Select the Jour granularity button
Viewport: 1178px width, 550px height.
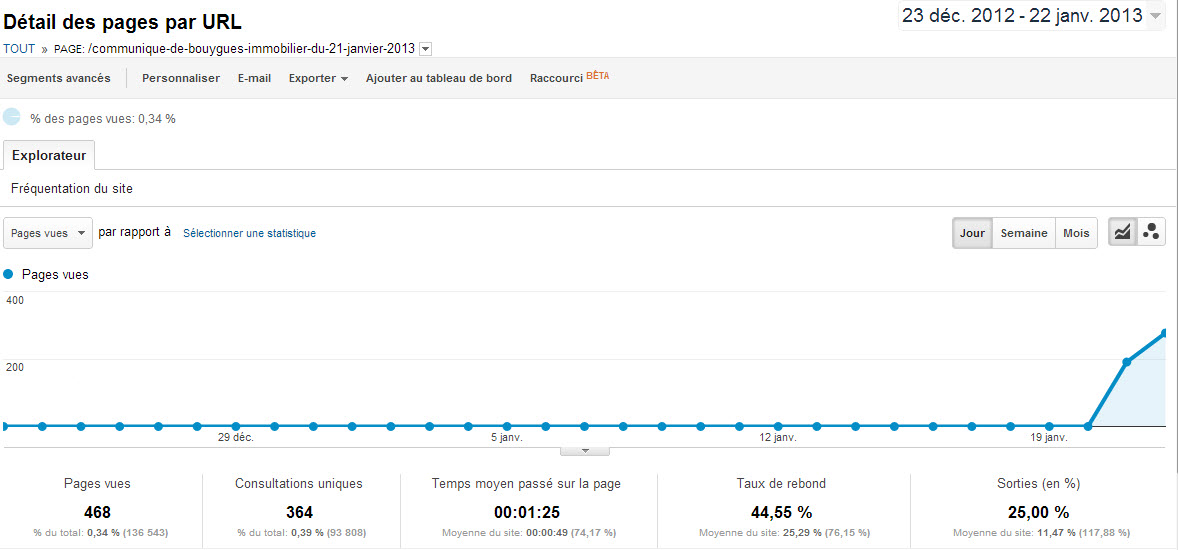(972, 233)
